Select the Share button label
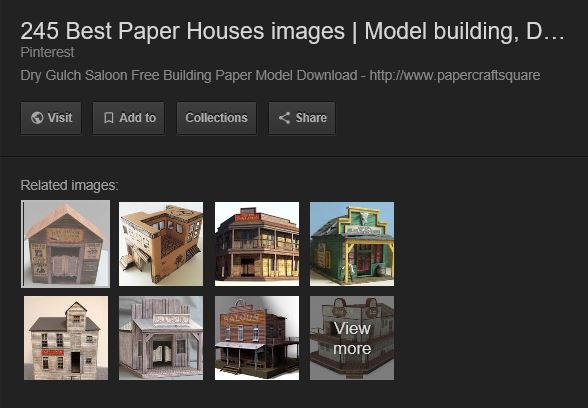588x408 pixels. (x=311, y=118)
